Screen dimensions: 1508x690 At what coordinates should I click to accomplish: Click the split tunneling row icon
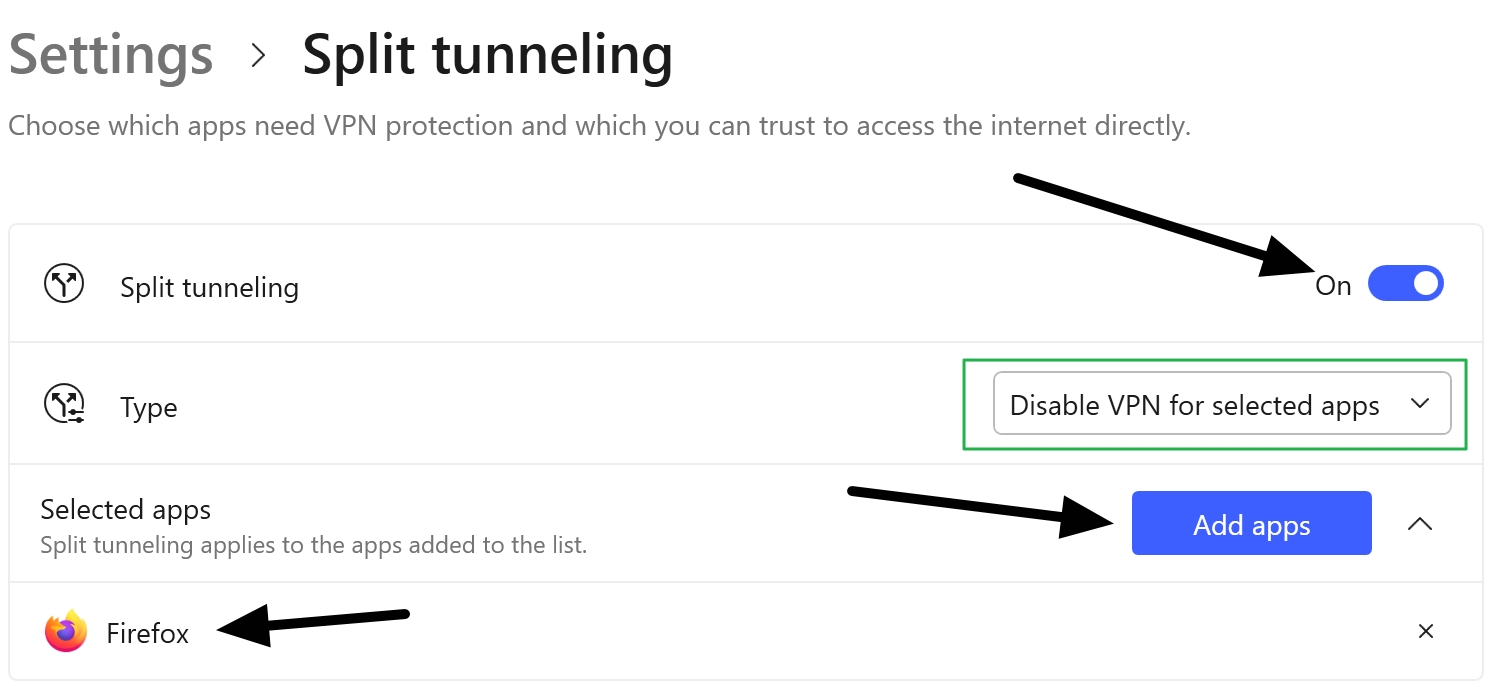click(x=64, y=285)
